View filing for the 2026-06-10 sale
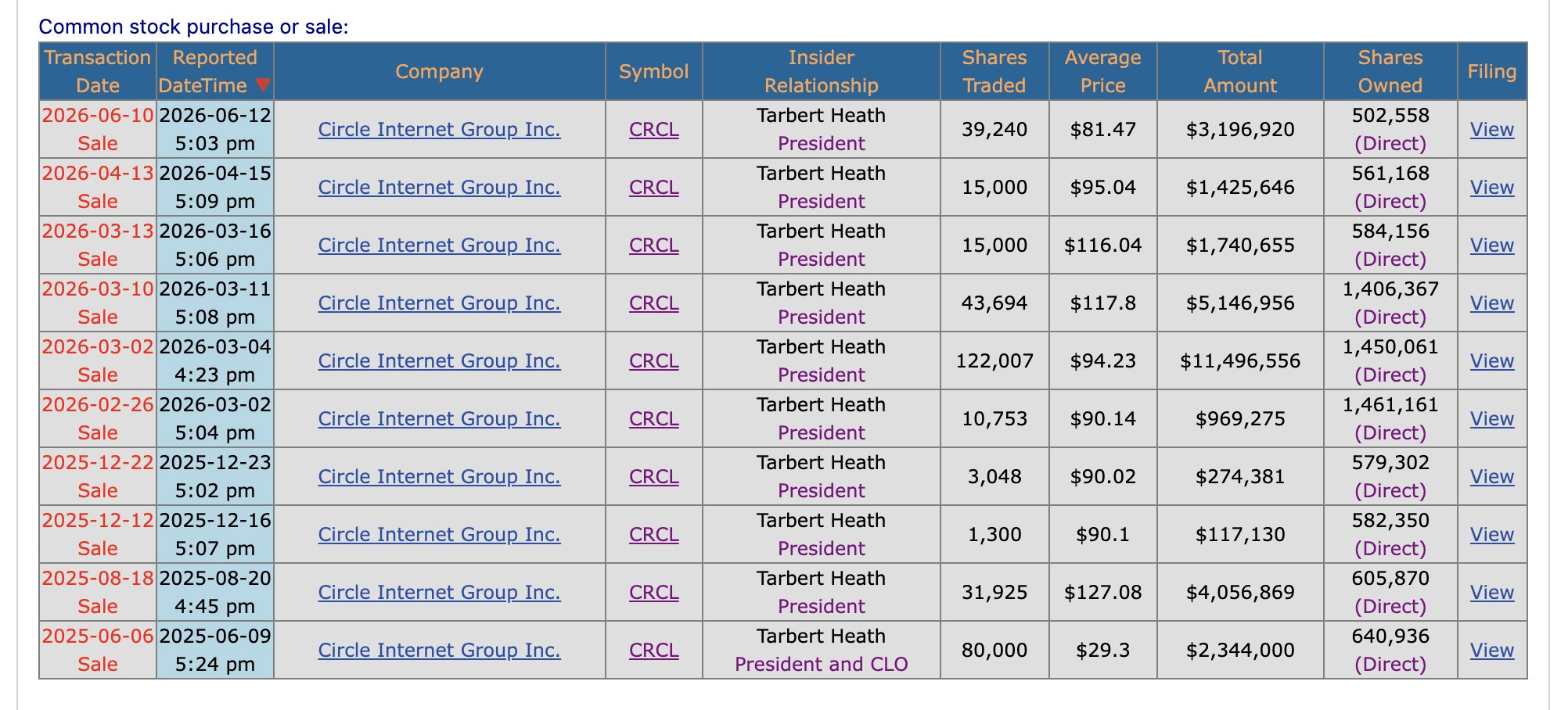Image resolution: width=1568 pixels, height=710 pixels. (1492, 129)
